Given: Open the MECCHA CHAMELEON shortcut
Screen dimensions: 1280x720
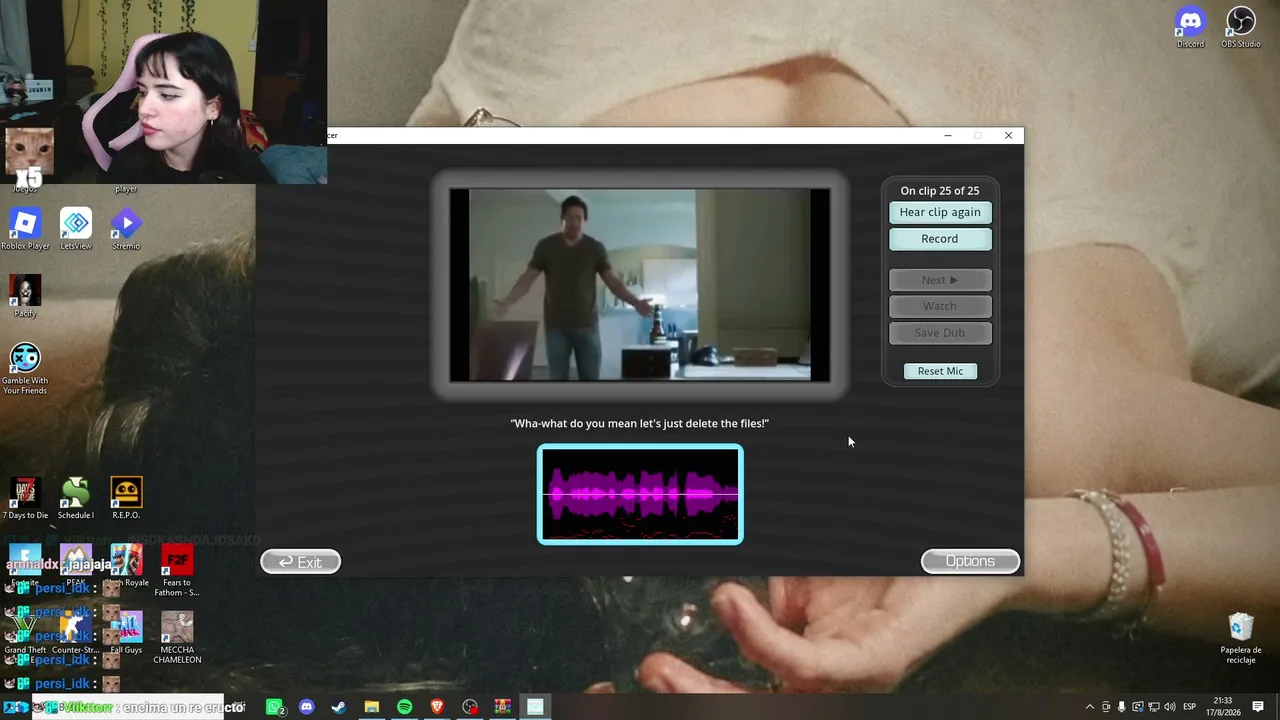Looking at the screenshot, I should 177,638.
